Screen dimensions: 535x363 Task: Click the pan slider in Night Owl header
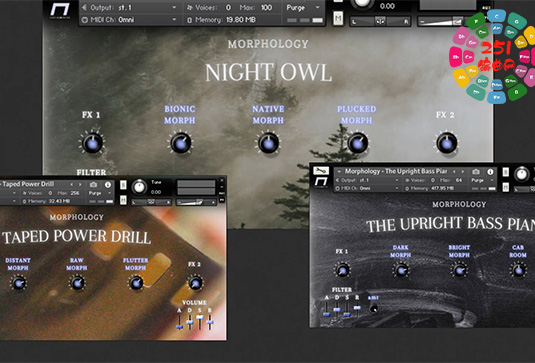pyautogui.click(x=380, y=21)
